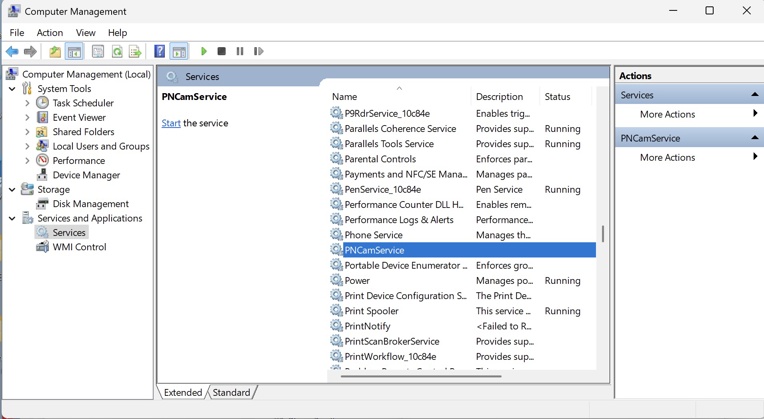This screenshot has height=419, width=764.
Task: Select the PrintScanBrokerService row
Action: (462, 341)
